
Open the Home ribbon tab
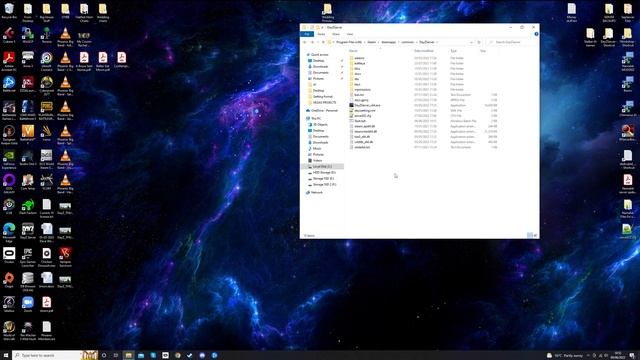321,34
